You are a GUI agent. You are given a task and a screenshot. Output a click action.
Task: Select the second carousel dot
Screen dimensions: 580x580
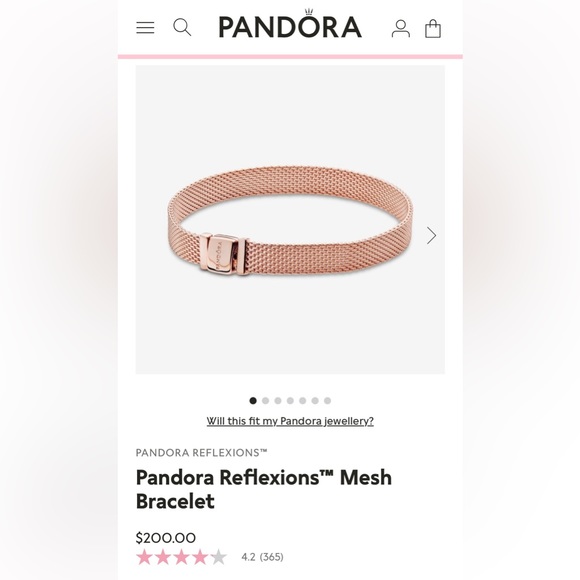click(x=265, y=401)
